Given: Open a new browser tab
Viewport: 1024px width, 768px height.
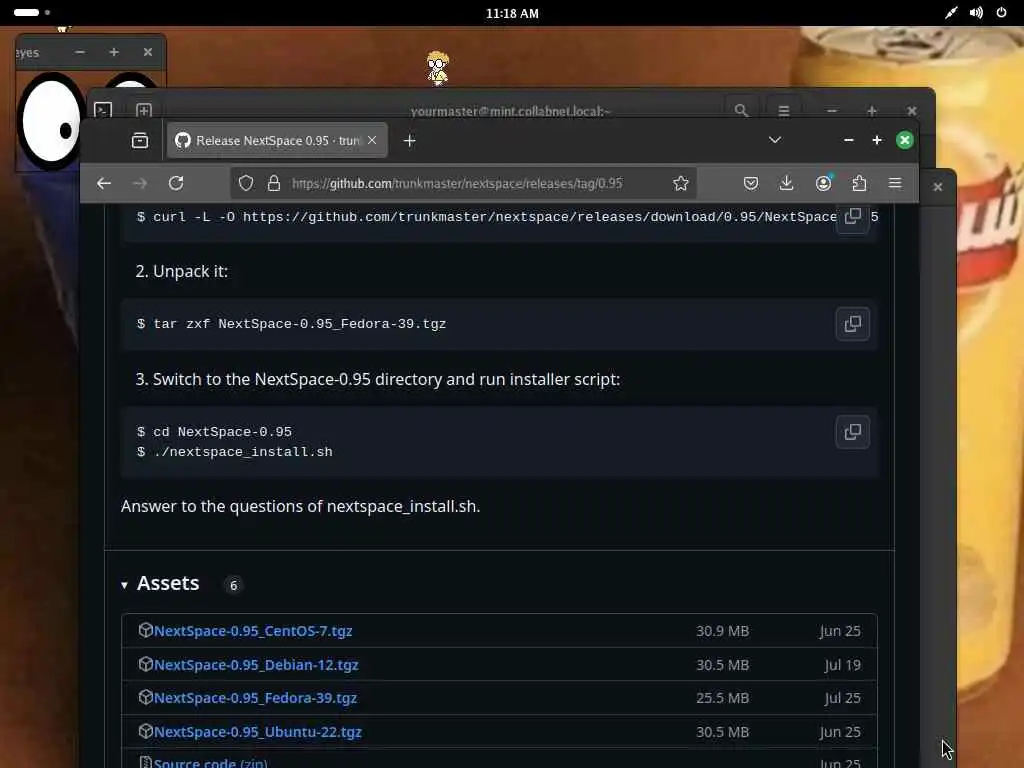Looking at the screenshot, I should 409,140.
